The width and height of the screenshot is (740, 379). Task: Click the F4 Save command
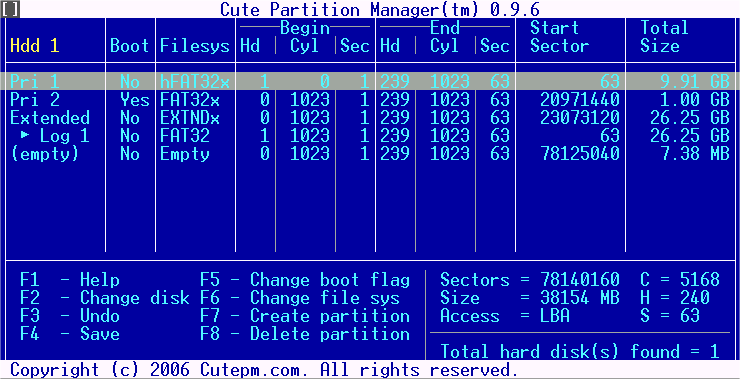pyautogui.click(x=70, y=334)
